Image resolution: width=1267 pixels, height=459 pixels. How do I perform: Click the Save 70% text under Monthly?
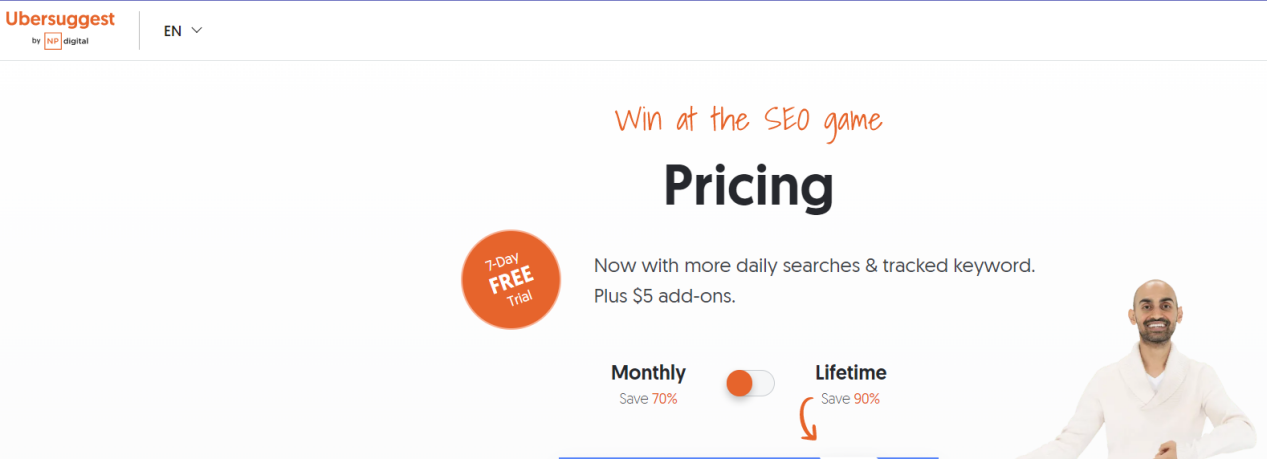(x=648, y=399)
